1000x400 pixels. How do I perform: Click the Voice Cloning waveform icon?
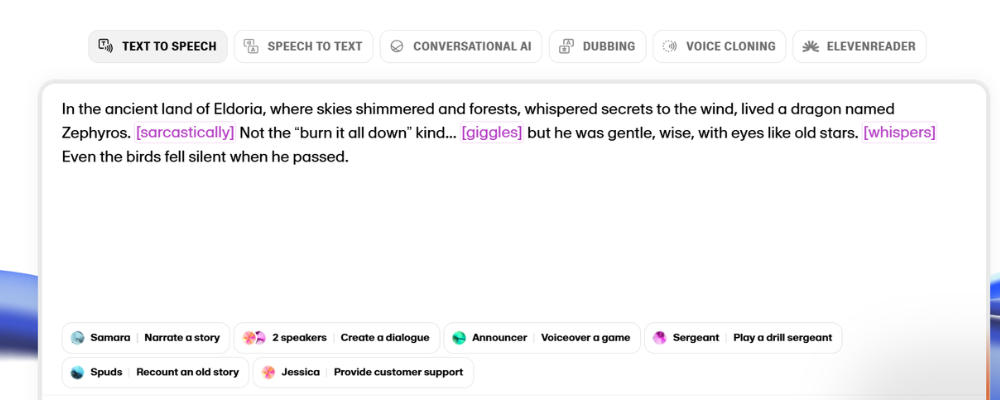(670, 46)
